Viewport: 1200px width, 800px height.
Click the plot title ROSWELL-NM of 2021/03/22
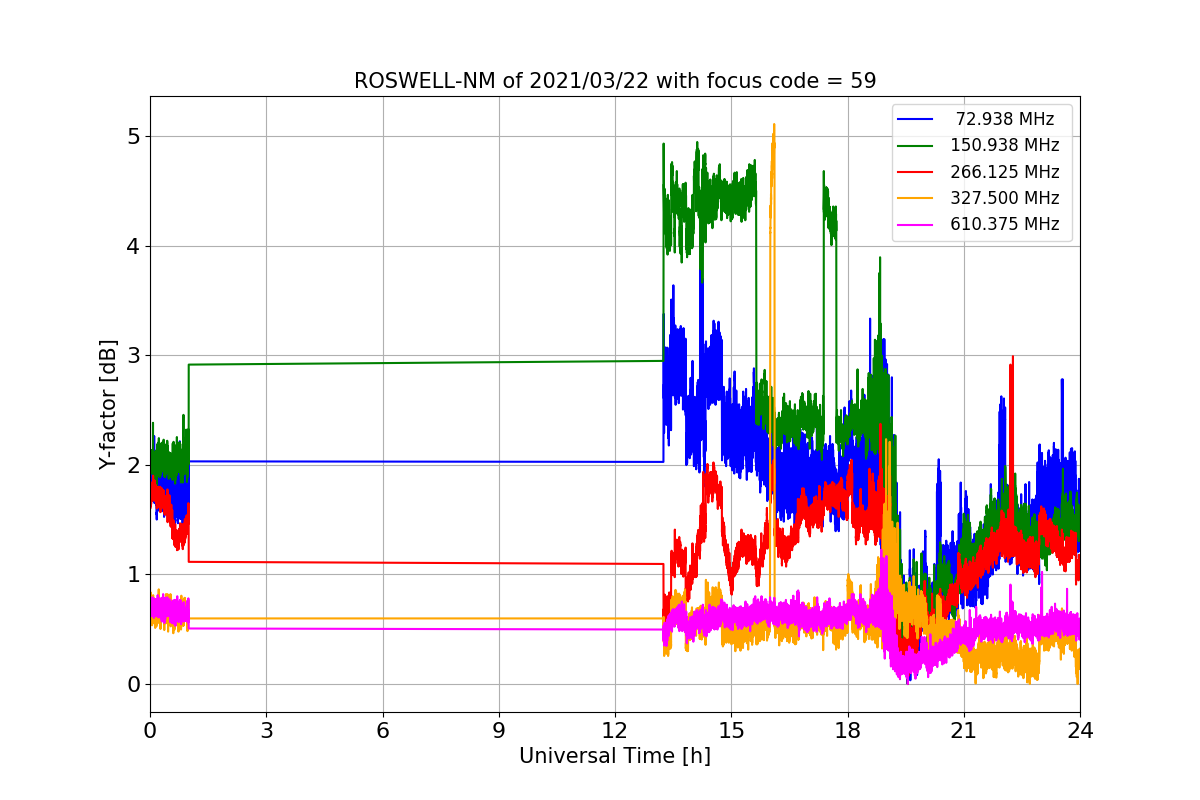point(616,81)
